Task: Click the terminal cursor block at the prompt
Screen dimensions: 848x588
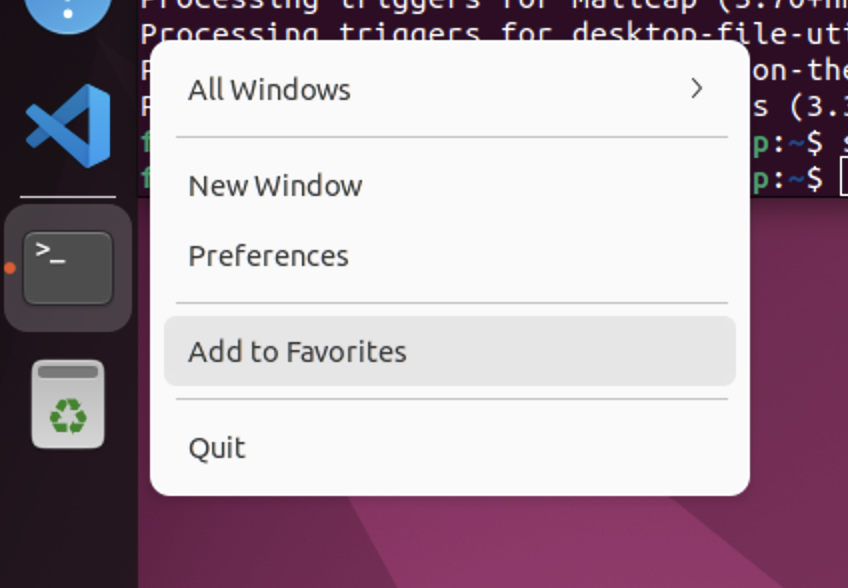Action: 844,178
